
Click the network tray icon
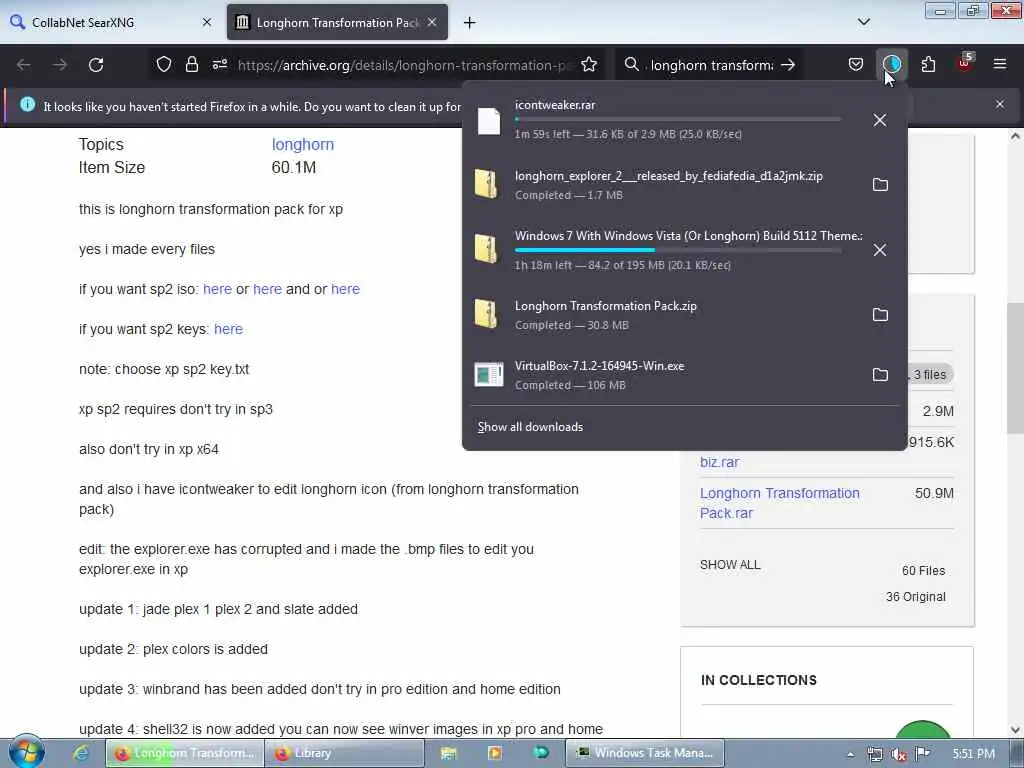click(x=874, y=754)
